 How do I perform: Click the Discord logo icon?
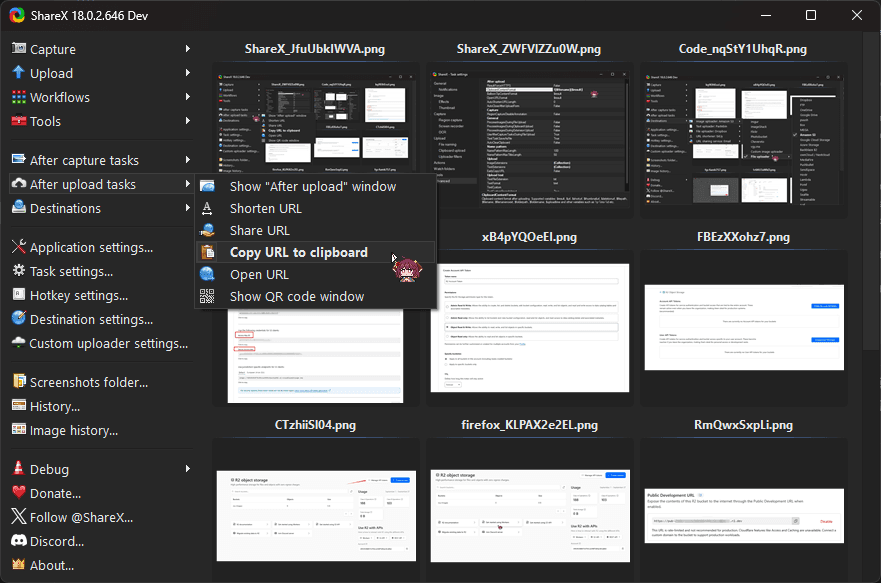(18, 541)
